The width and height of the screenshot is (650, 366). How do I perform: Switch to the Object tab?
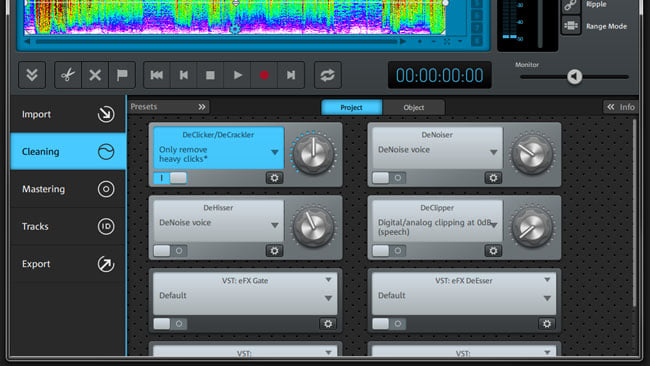pyautogui.click(x=414, y=107)
